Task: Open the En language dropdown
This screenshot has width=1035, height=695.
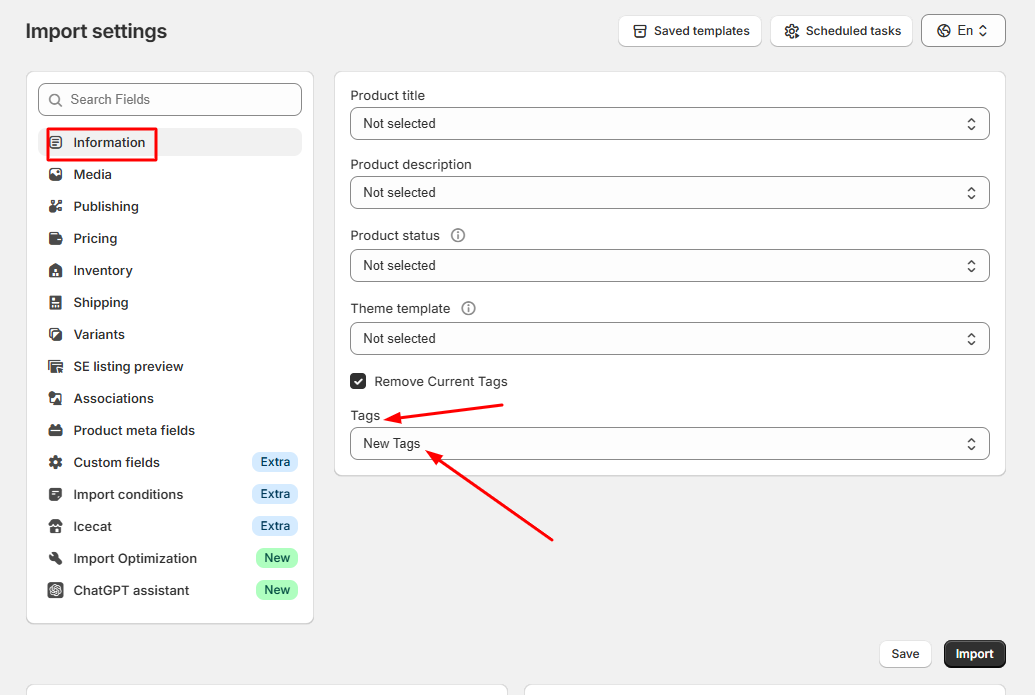Action: (x=963, y=31)
